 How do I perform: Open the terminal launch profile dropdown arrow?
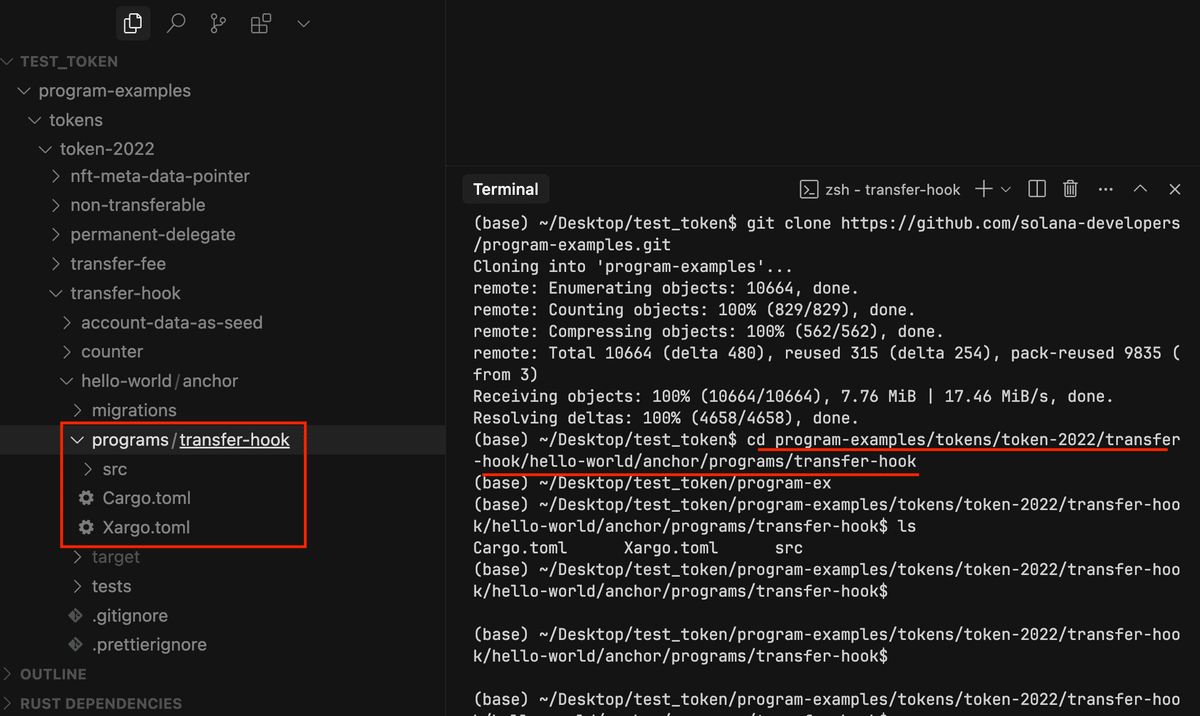pos(1005,188)
